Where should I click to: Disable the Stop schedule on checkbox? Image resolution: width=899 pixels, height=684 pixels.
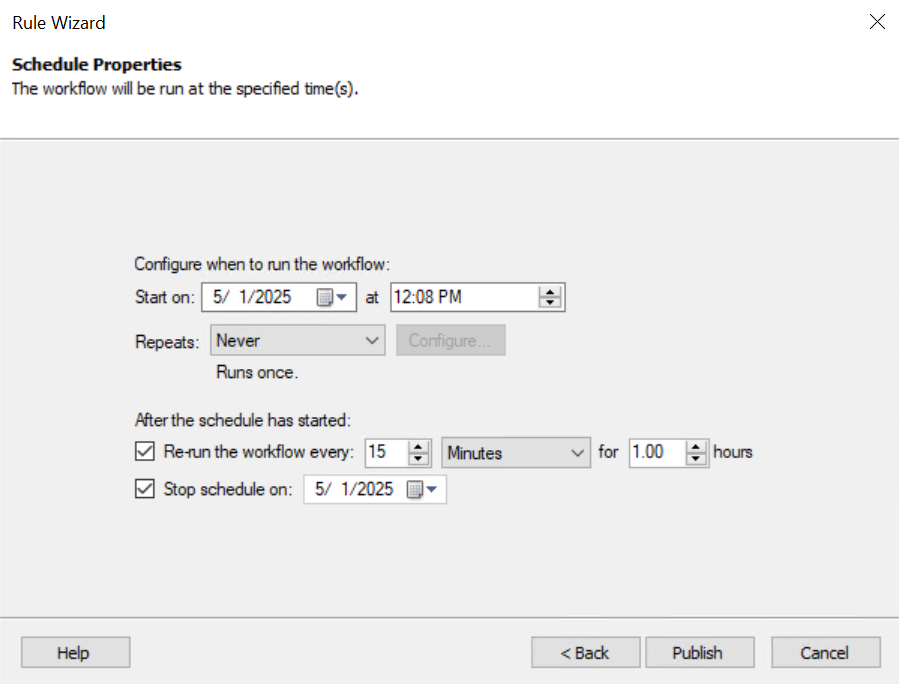(x=145, y=490)
